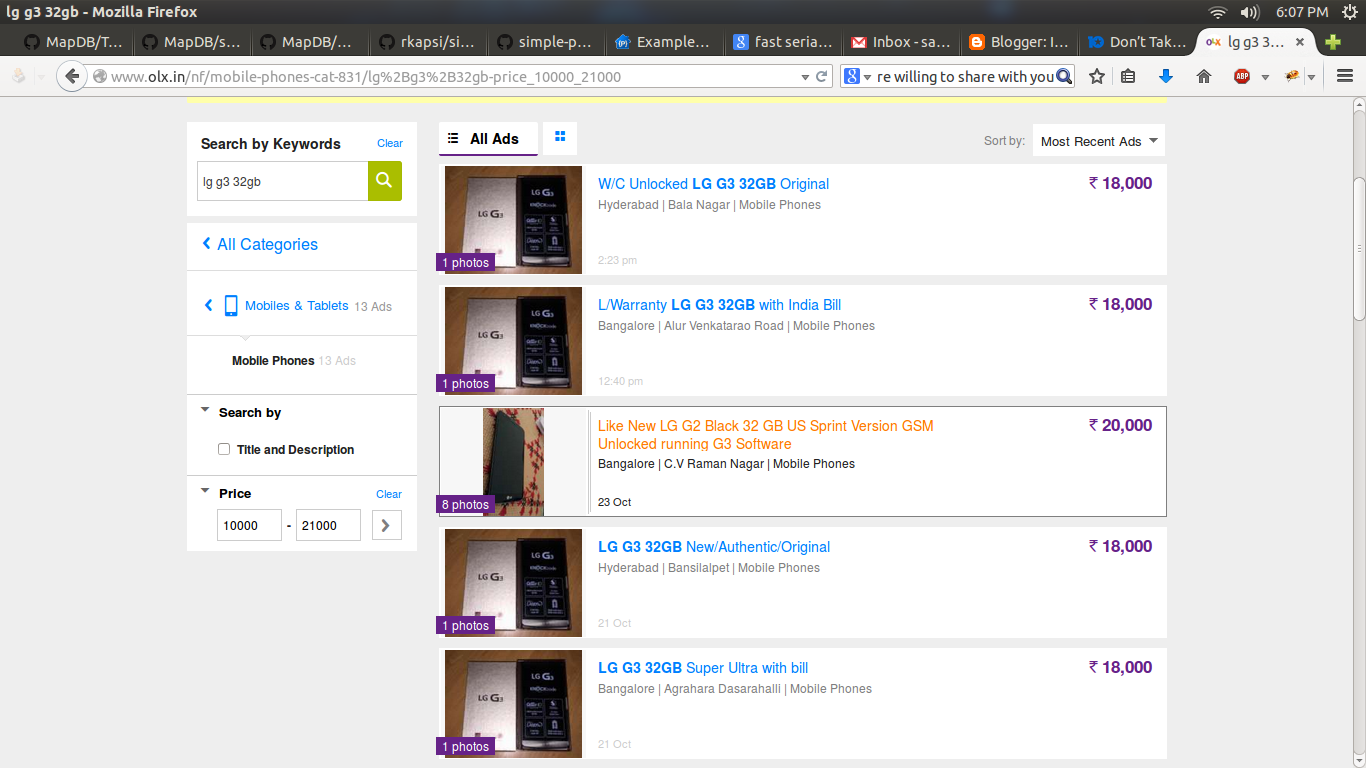Viewport: 1366px width, 768px height.
Task: Click the maximum price field showing 21000
Action: 328,525
